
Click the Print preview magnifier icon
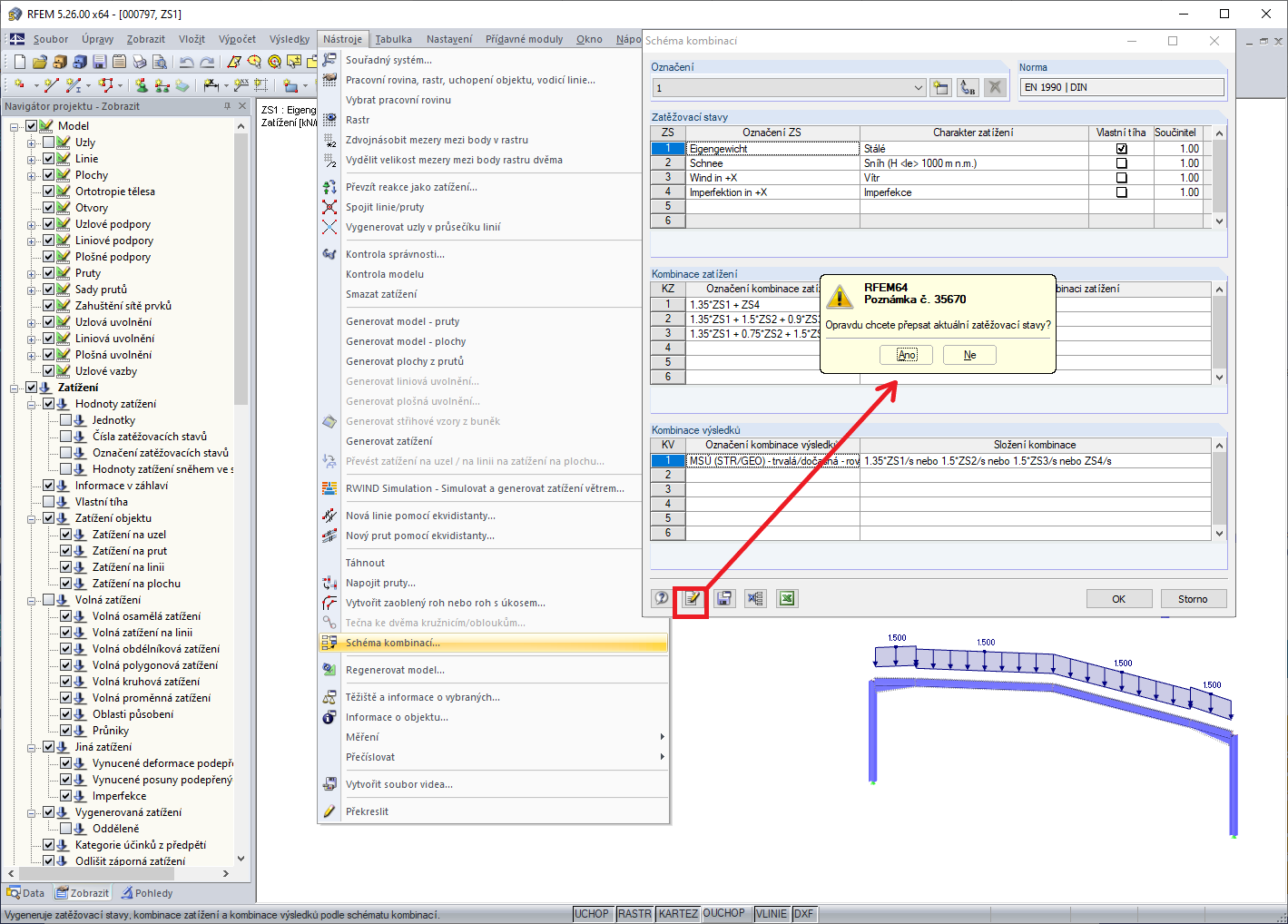(159, 62)
